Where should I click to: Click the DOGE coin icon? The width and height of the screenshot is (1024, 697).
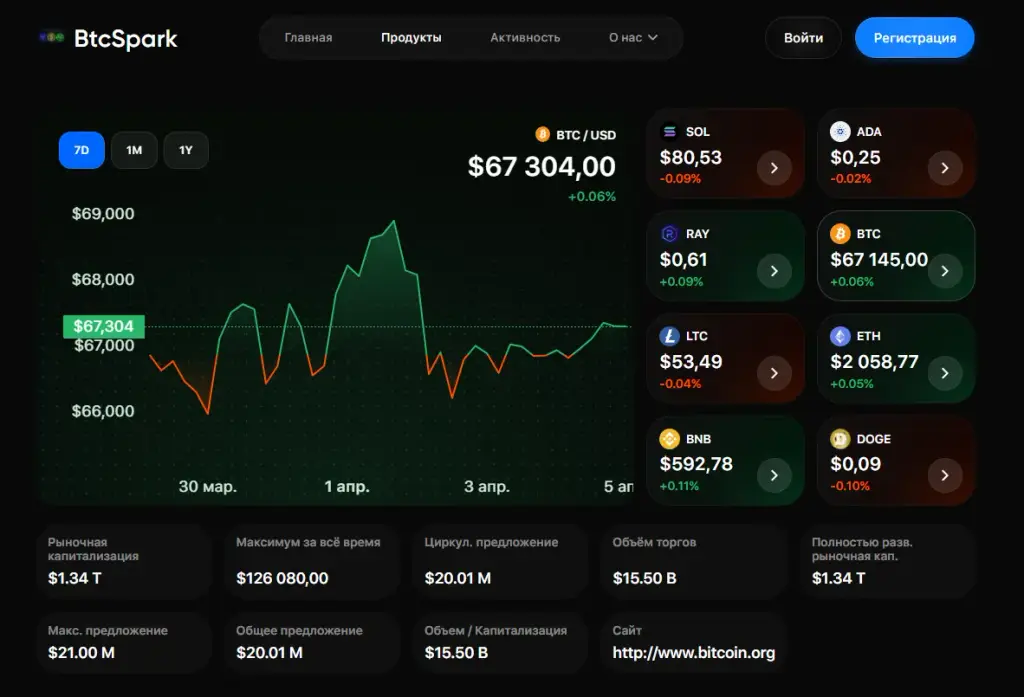(x=840, y=439)
